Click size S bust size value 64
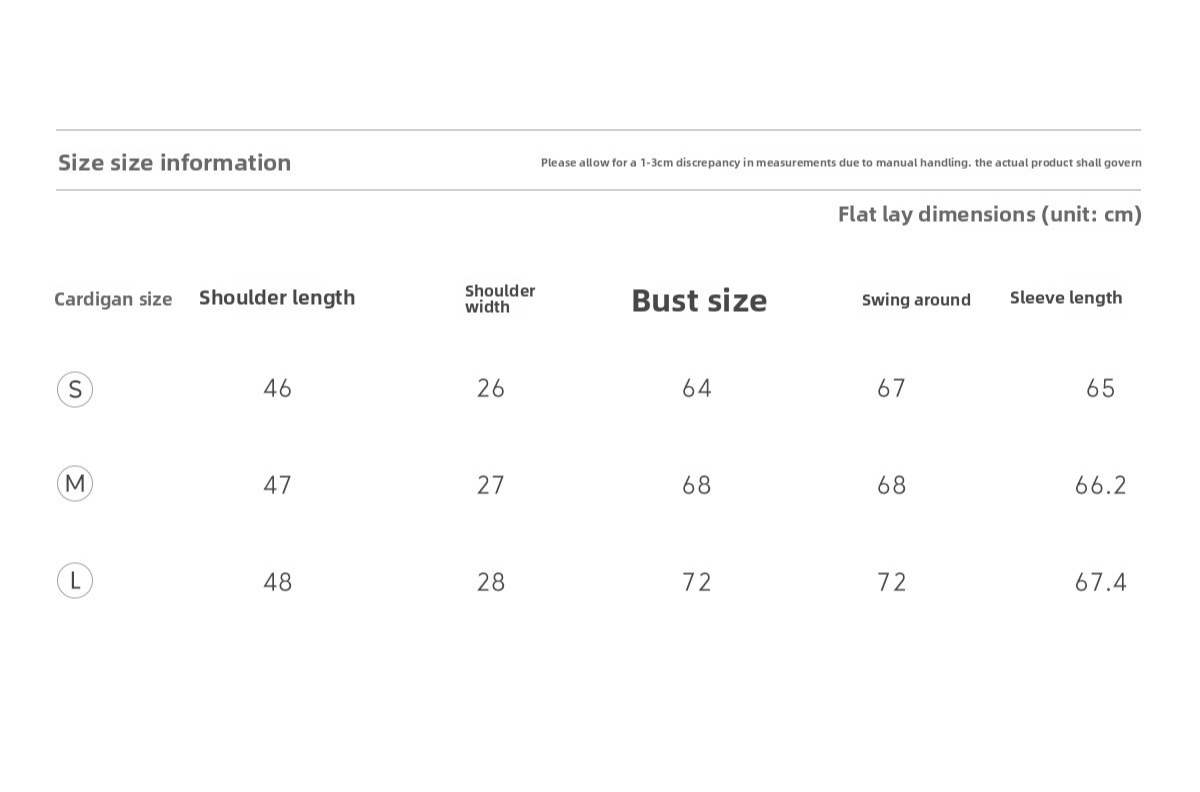 click(697, 388)
